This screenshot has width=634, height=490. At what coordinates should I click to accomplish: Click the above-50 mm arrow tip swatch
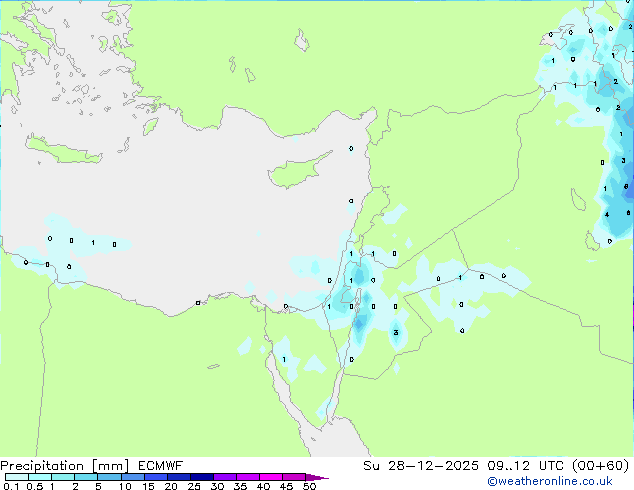317,477
